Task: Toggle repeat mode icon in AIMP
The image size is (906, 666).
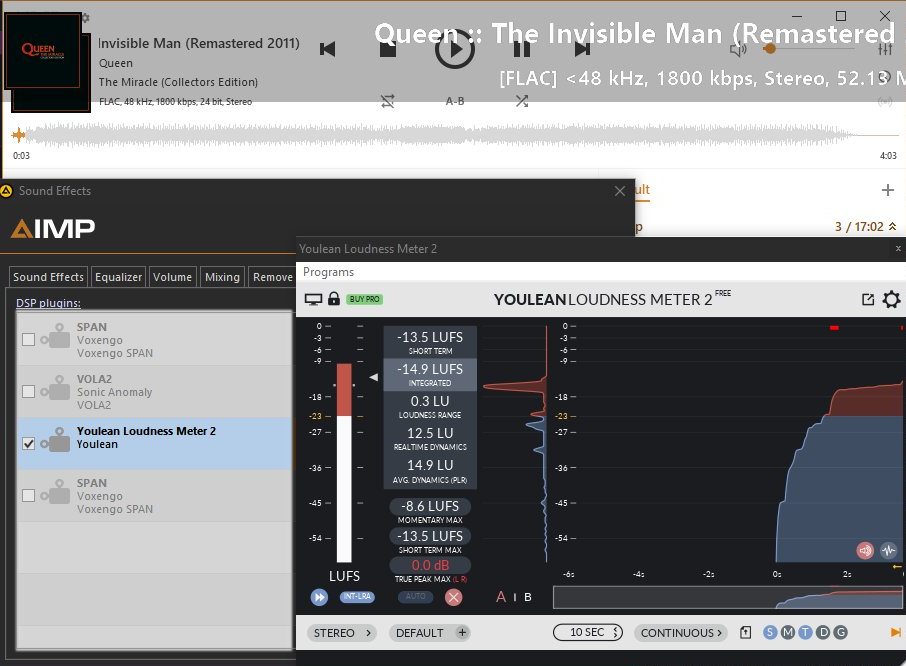Action: click(x=388, y=102)
